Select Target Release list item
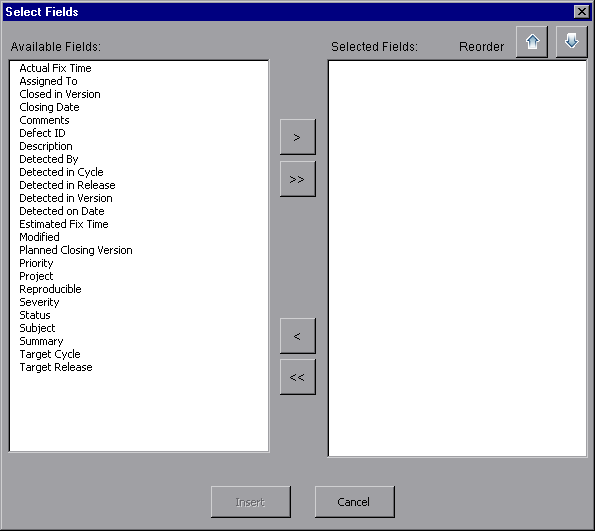595x531 pixels. pyautogui.click(x=56, y=367)
